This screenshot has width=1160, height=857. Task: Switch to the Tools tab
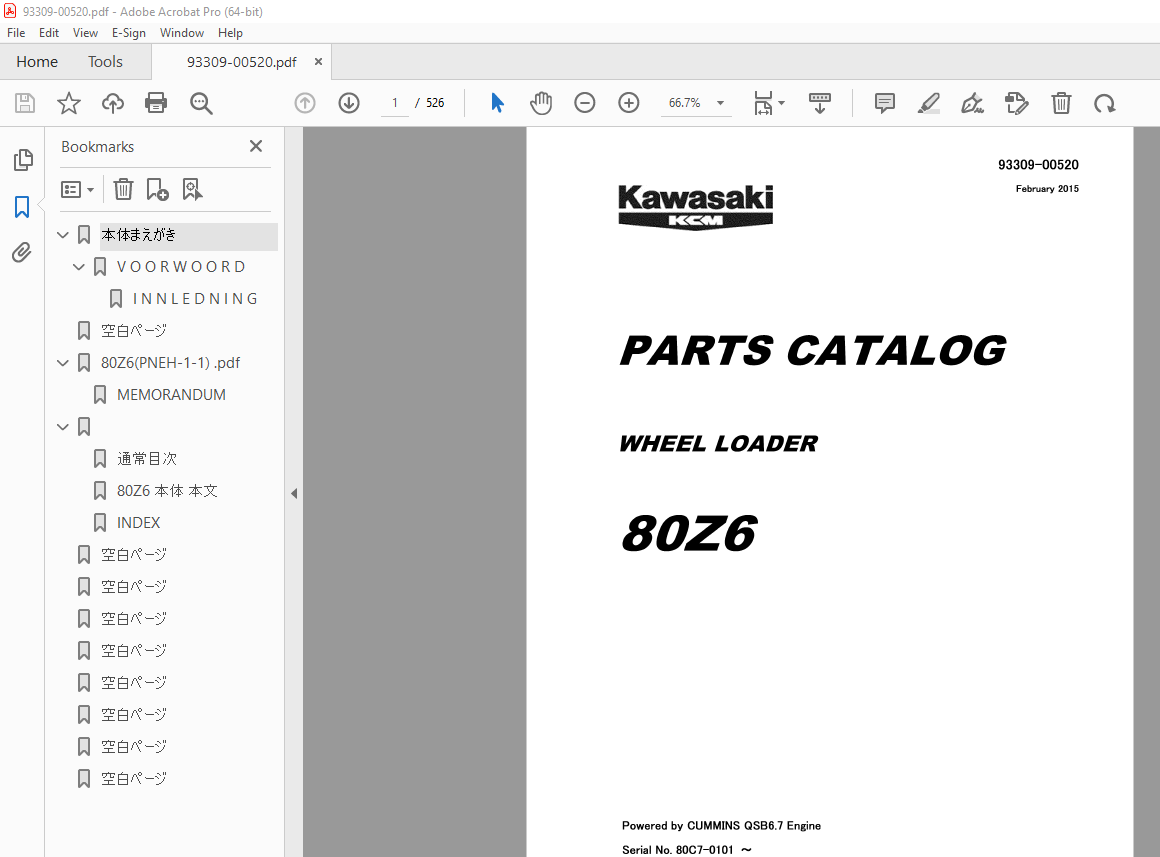[105, 61]
